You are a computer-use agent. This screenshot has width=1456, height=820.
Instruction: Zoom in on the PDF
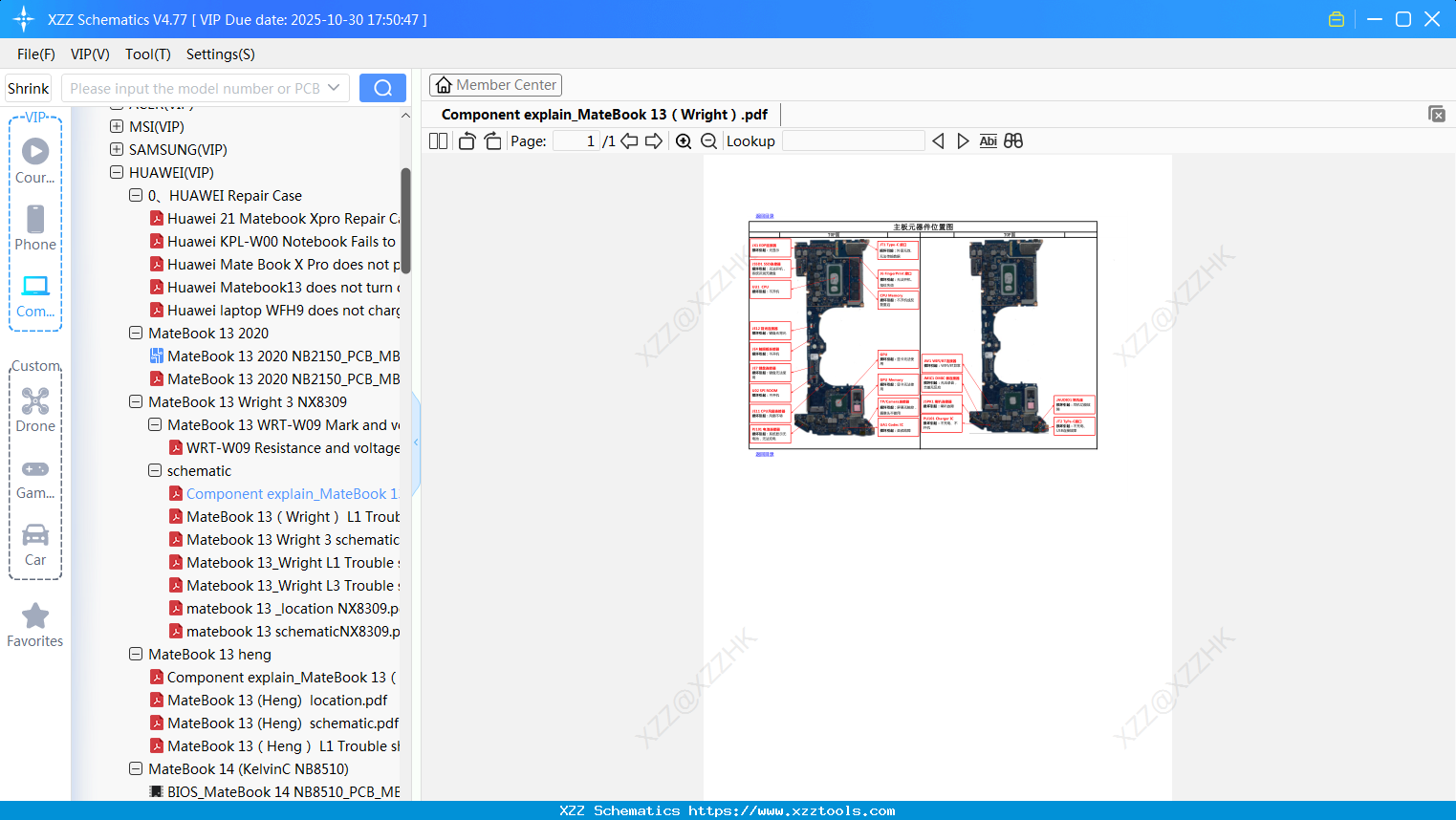(x=684, y=141)
